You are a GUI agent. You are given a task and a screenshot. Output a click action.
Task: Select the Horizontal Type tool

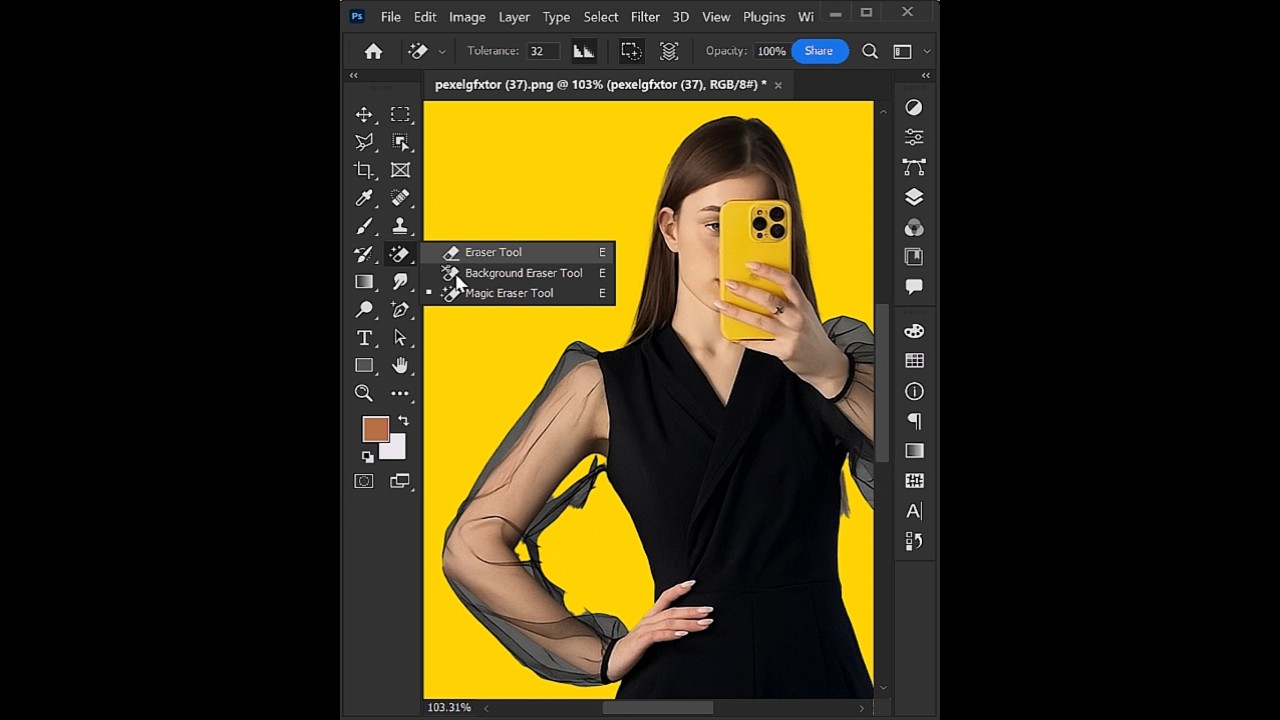pos(364,338)
